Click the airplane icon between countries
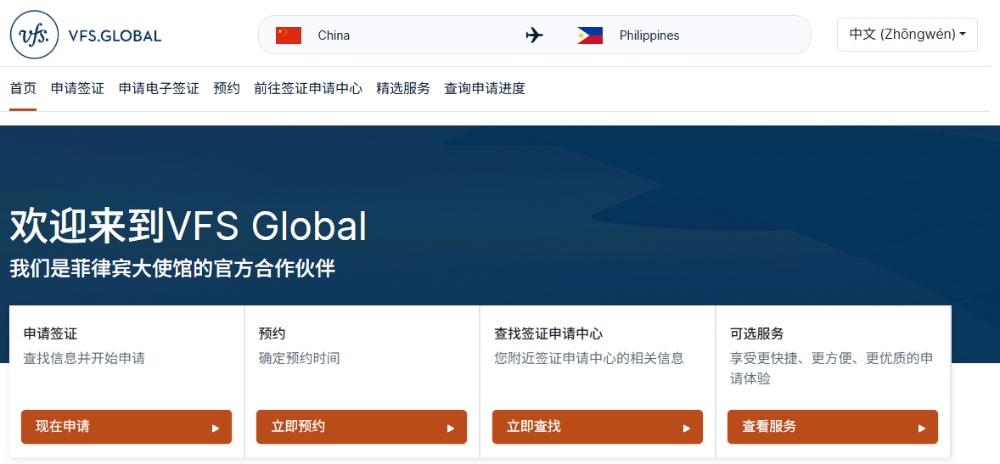The width and height of the screenshot is (1000, 464). 535,35
